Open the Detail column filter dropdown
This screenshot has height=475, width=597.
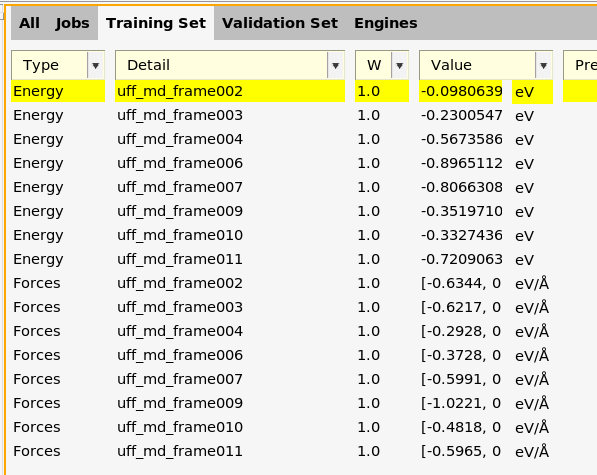[335, 65]
